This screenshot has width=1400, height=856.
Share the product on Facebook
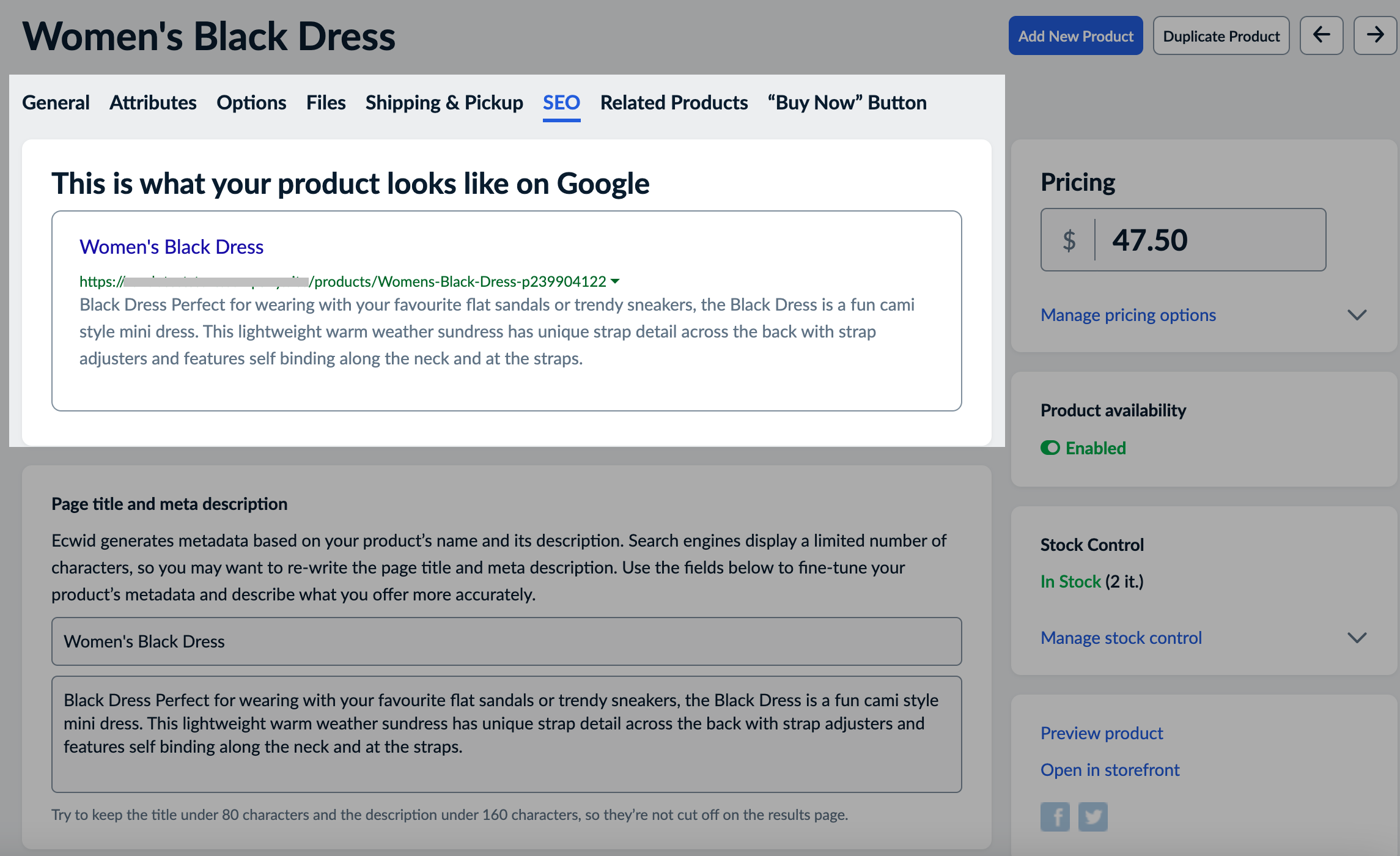[x=1054, y=816]
